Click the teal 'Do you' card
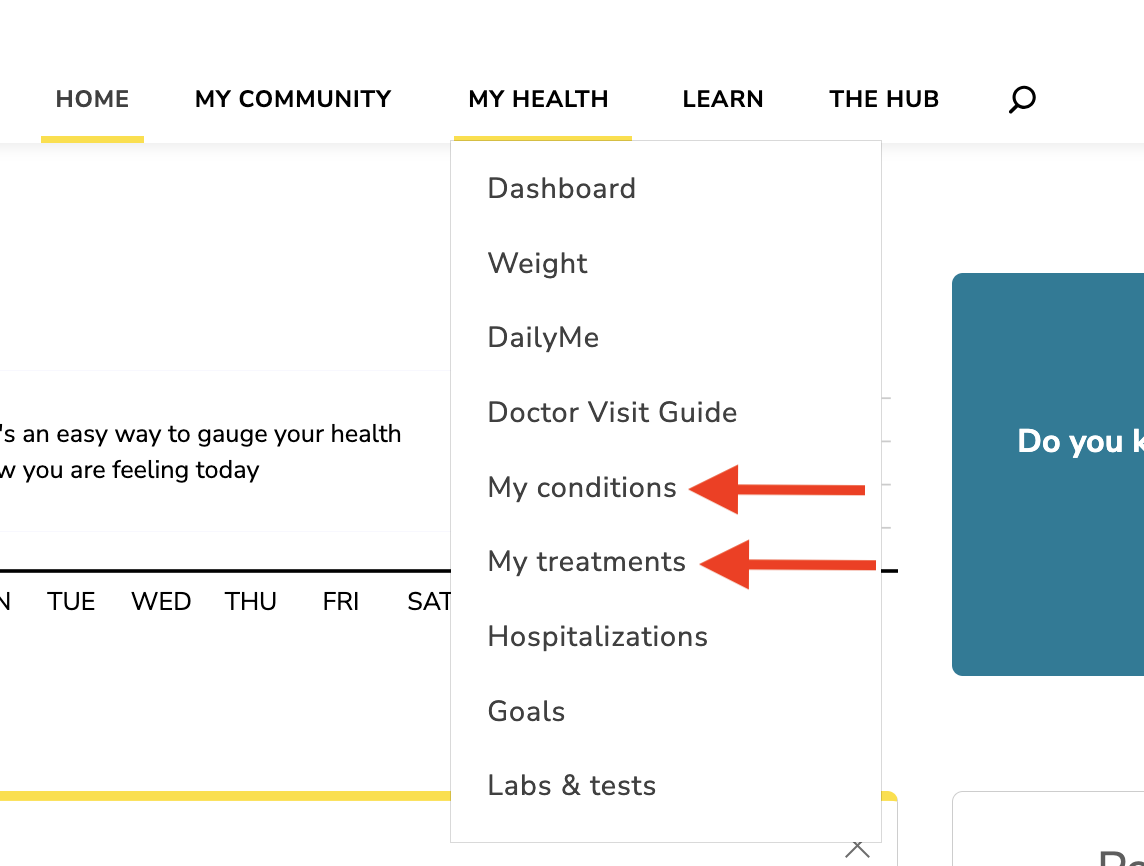The image size is (1144, 866). [x=1048, y=474]
